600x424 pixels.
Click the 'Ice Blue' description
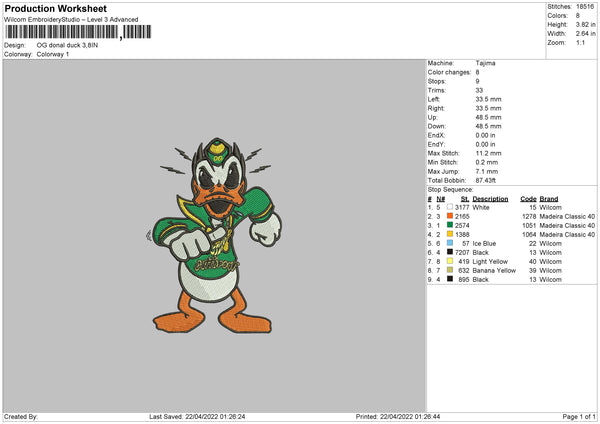pos(484,243)
